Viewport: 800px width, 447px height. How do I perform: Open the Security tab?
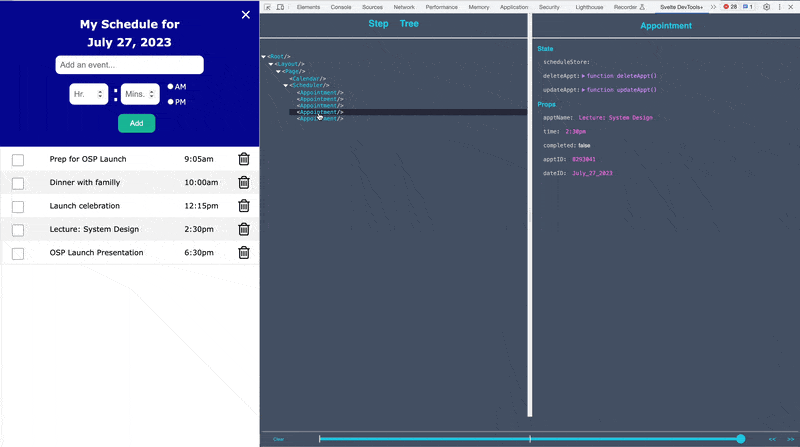(549, 7)
